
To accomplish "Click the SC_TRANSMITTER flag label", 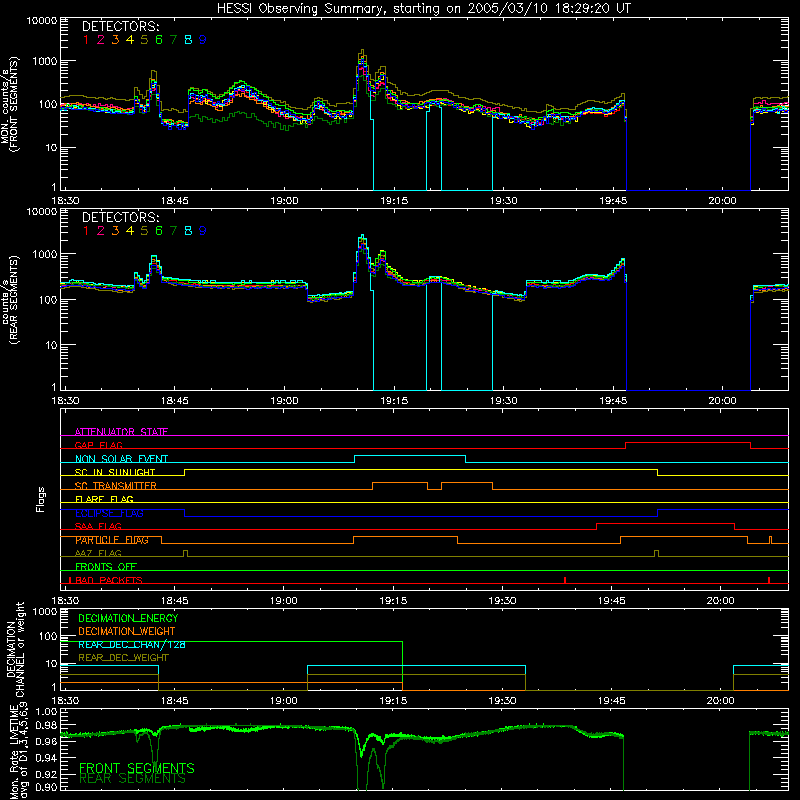I will point(116,486).
